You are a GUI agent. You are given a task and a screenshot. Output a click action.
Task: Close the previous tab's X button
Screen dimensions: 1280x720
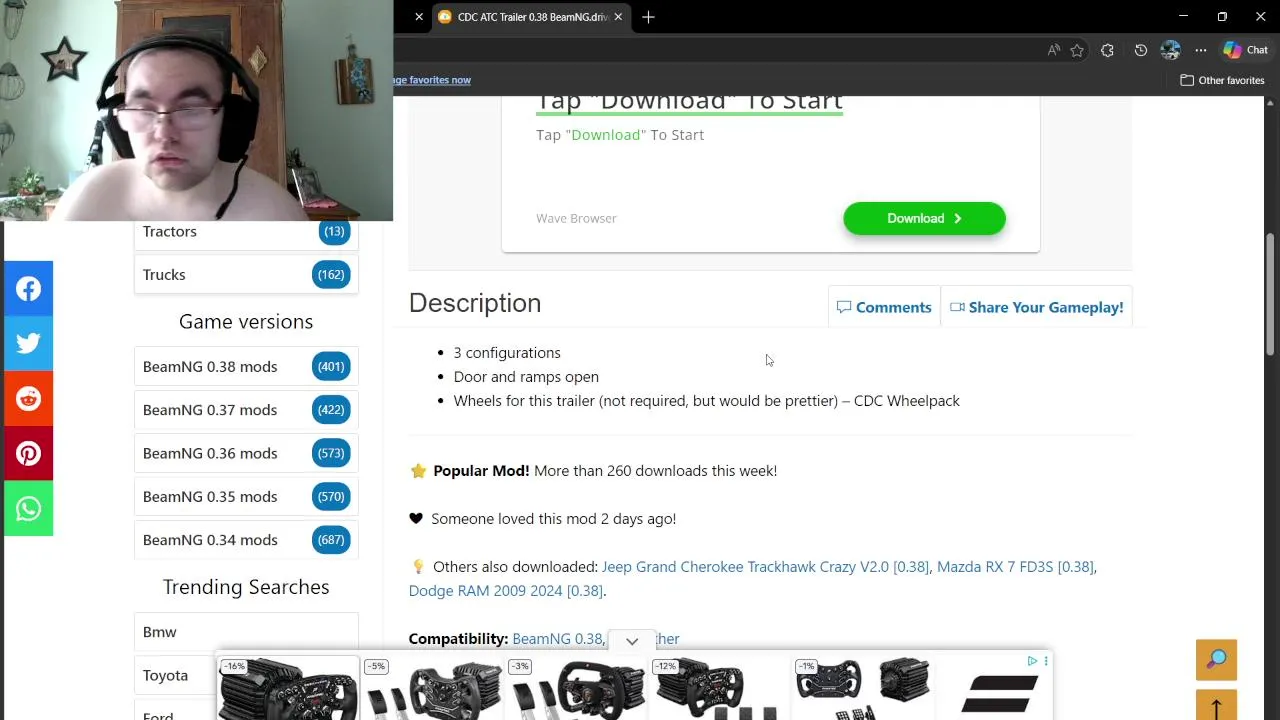[419, 17]
